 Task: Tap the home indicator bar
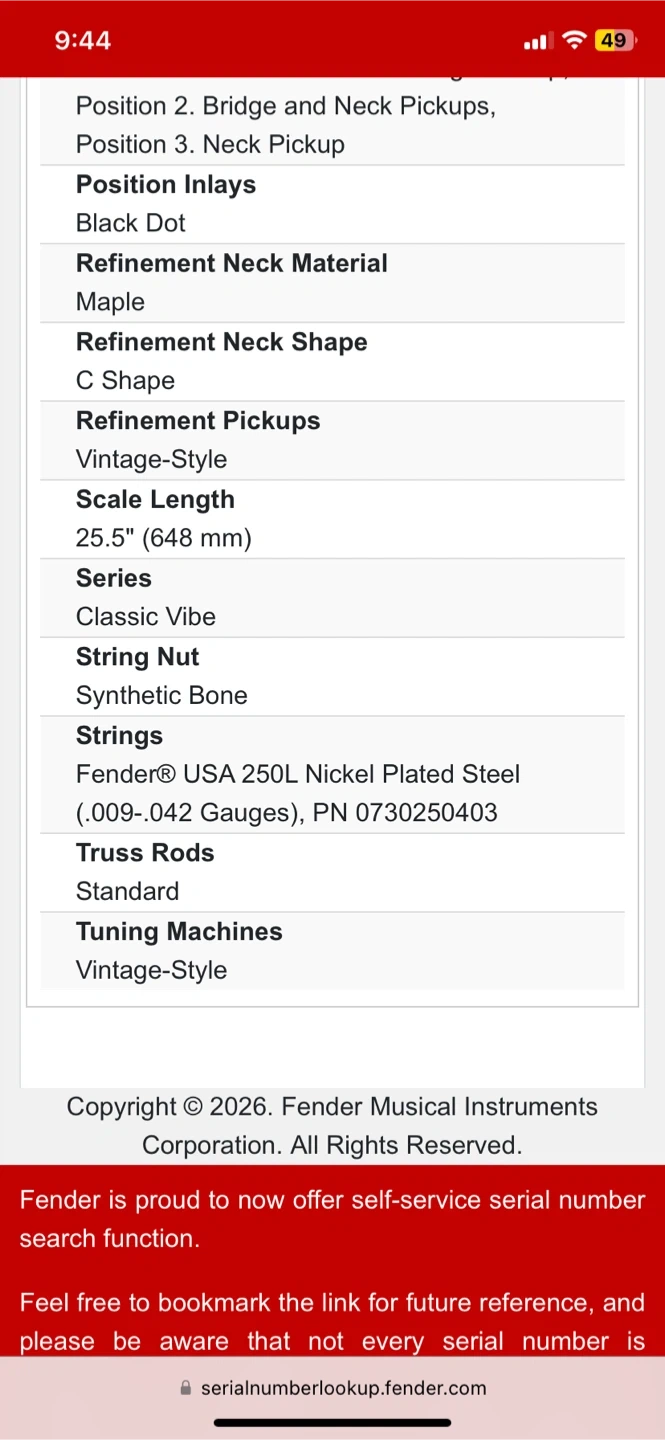coord(332,1422)
